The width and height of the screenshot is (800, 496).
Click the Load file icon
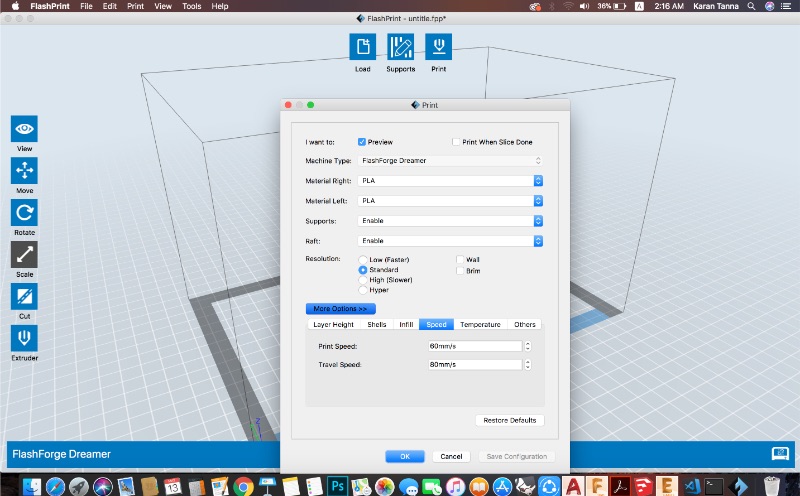(362, 46)
